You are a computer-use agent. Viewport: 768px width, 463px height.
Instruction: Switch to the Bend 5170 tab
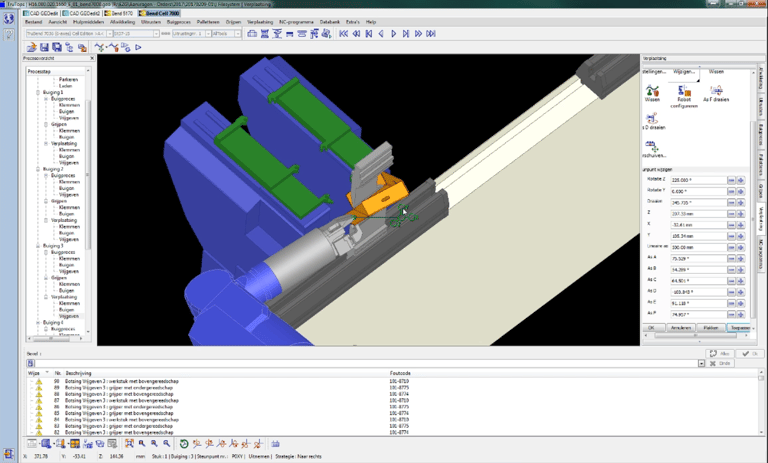[119, 13]
